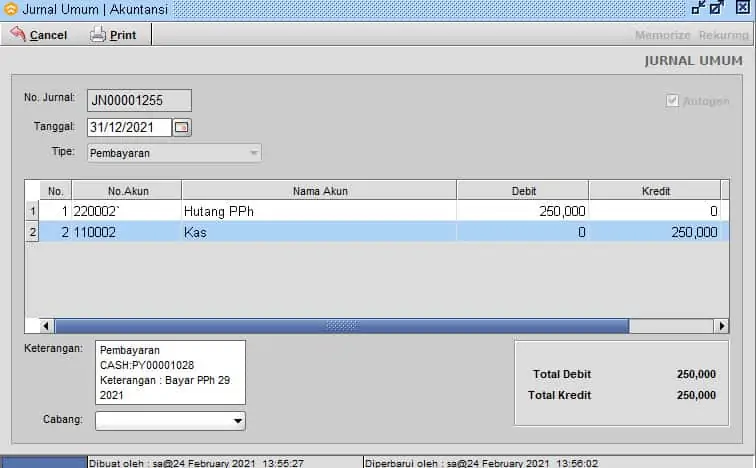Click the Keterangan text box

pyautogui.click(x=170, y=373)
